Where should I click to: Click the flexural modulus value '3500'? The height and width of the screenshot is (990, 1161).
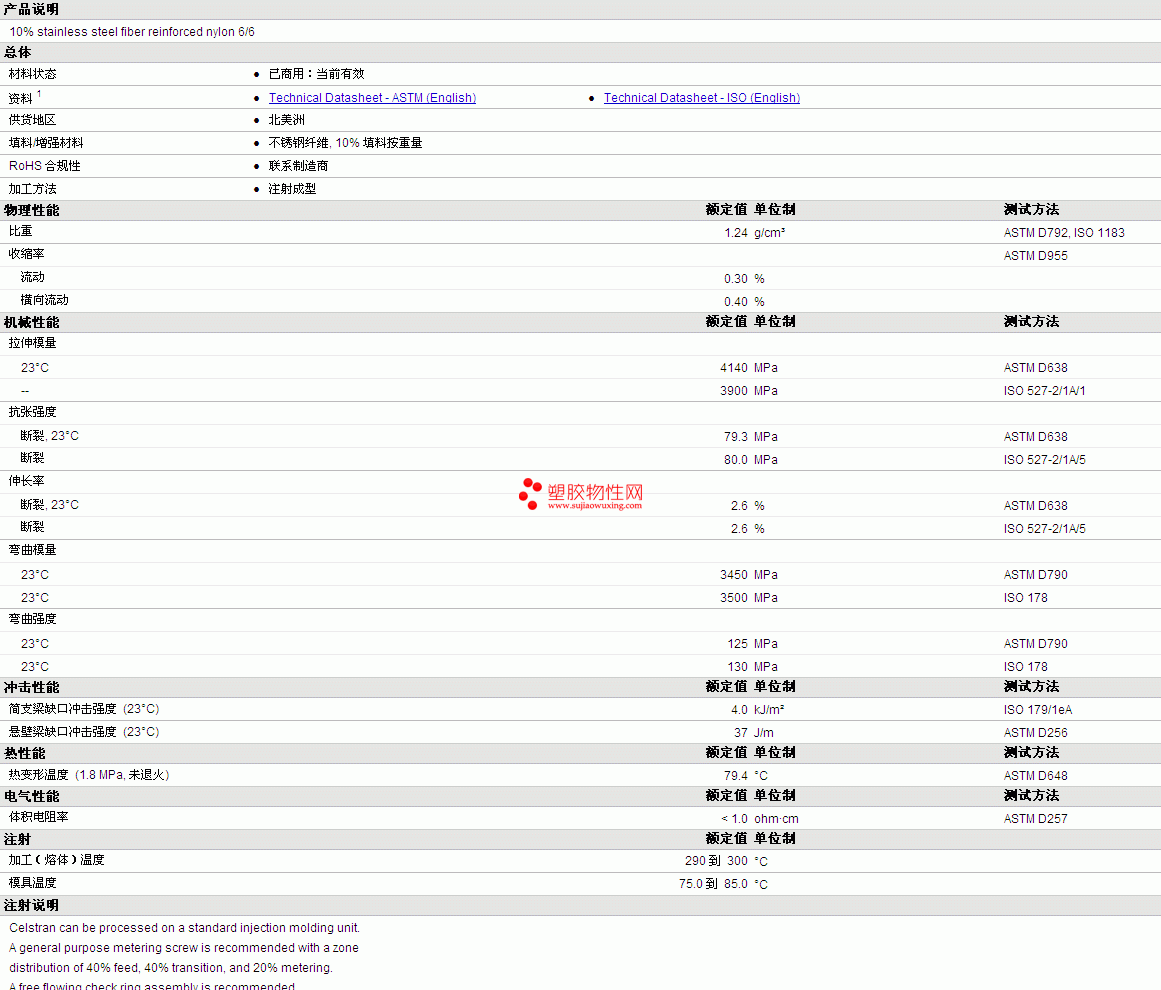[734, 598]
